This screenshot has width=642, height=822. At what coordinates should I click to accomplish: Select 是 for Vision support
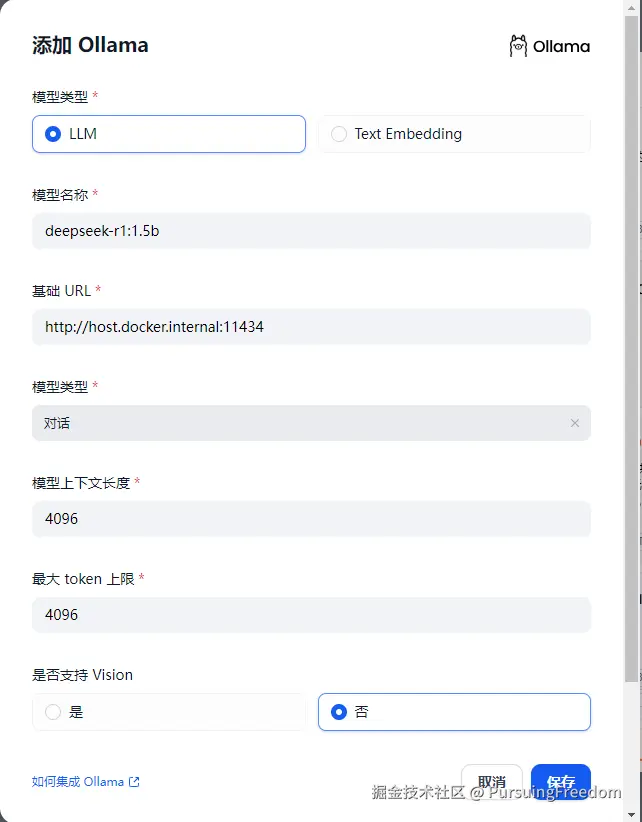(x=54, y=712)
